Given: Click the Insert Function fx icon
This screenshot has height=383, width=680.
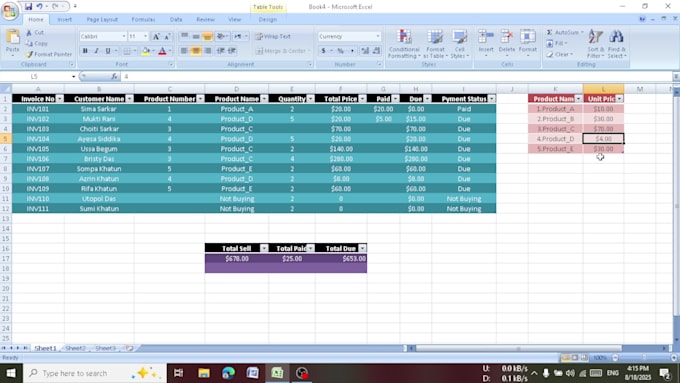Looking at the screenshot, I should [x=114, y=76].
